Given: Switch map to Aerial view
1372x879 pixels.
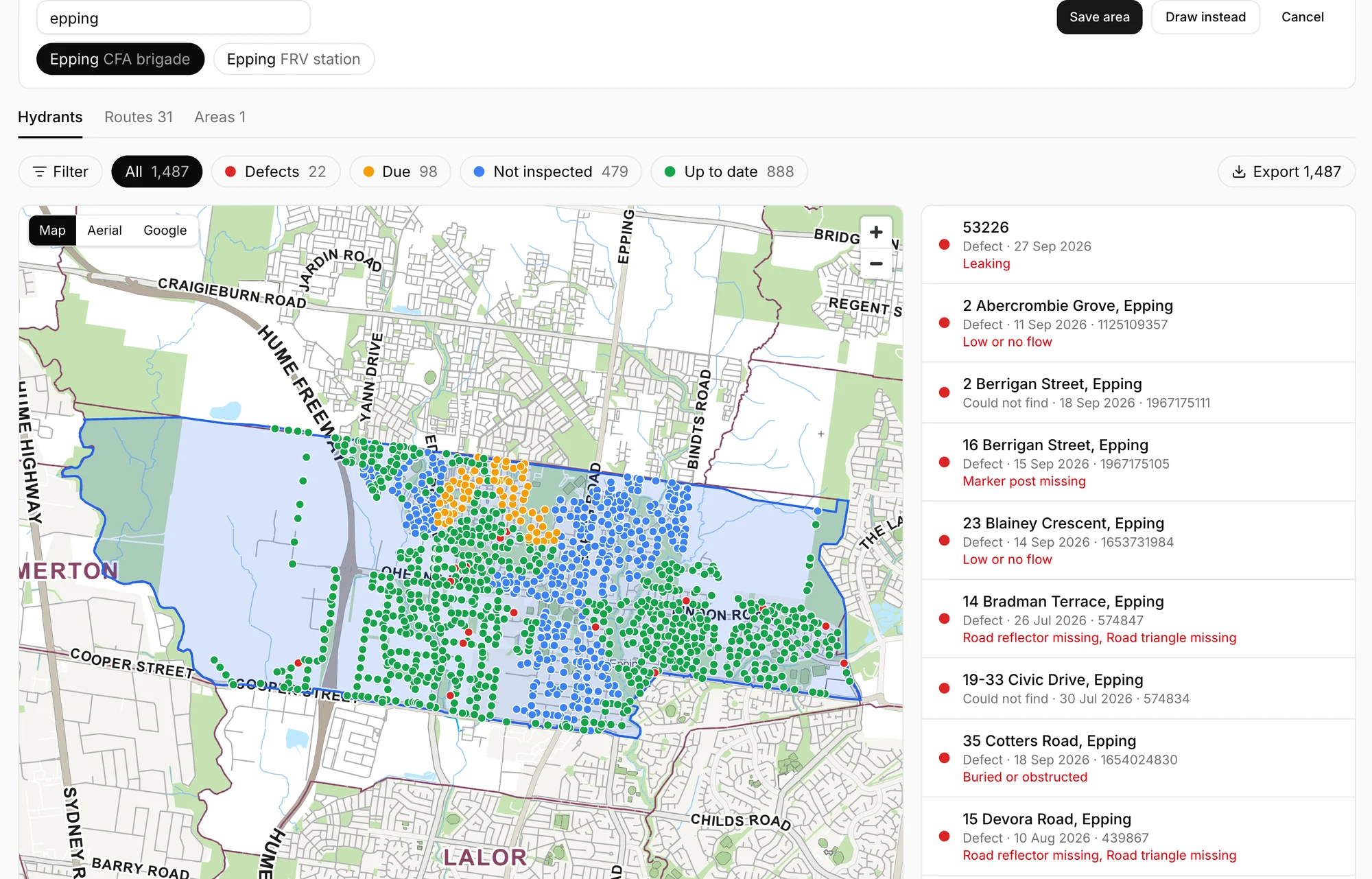Looking at the screenshot, I should pos(104,231).
